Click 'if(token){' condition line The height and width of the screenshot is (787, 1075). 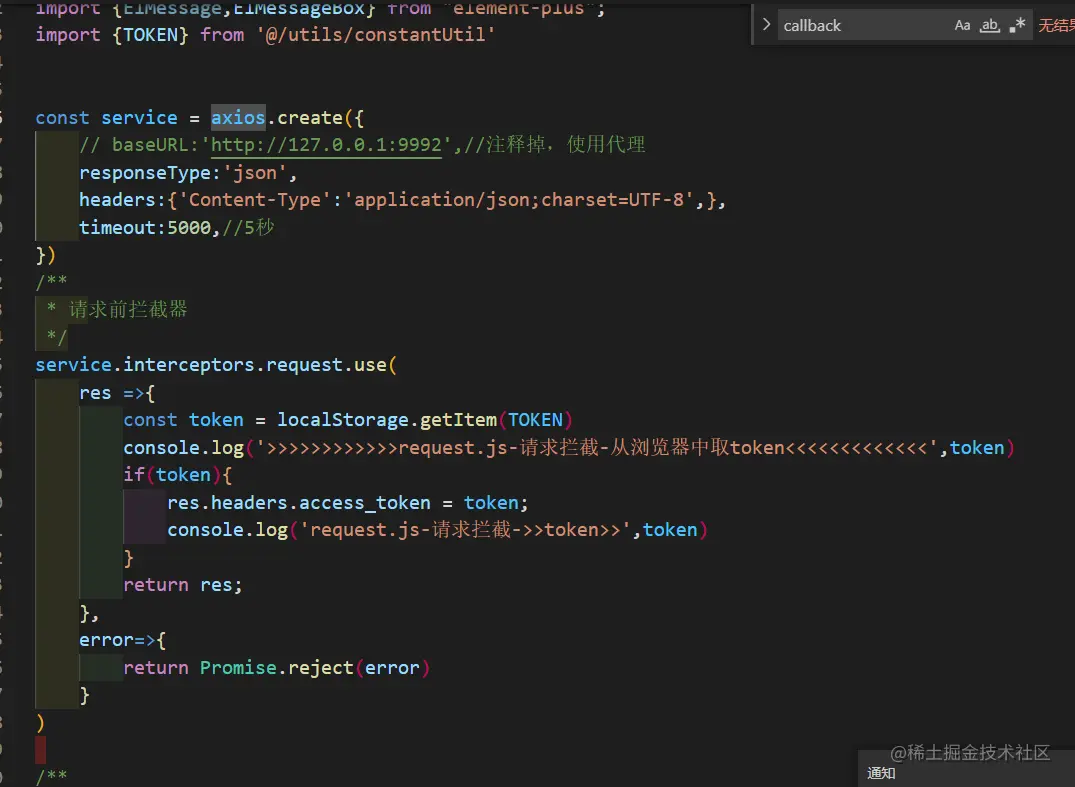(178, 474)
